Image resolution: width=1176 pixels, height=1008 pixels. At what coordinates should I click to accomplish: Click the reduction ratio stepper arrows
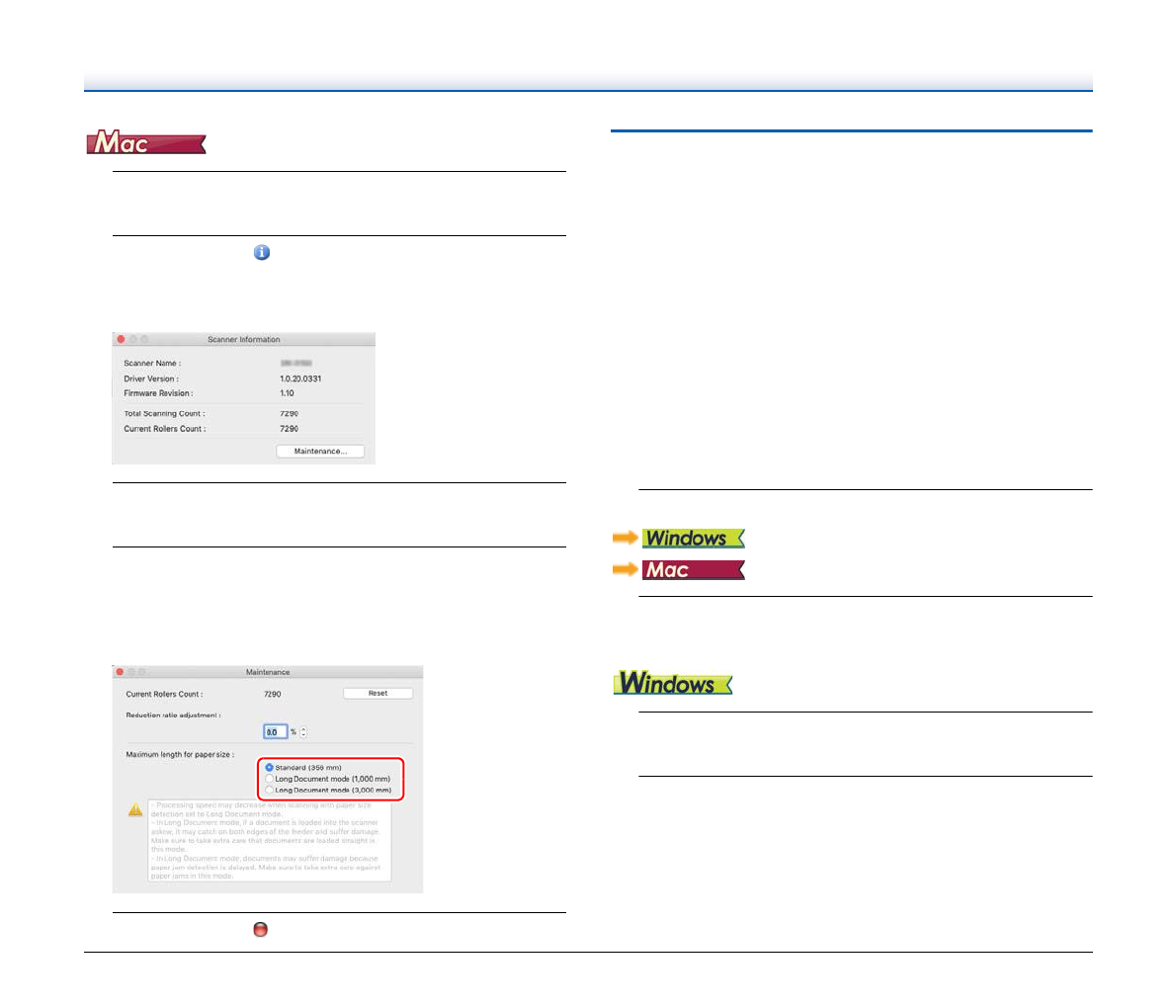point(303,732)
